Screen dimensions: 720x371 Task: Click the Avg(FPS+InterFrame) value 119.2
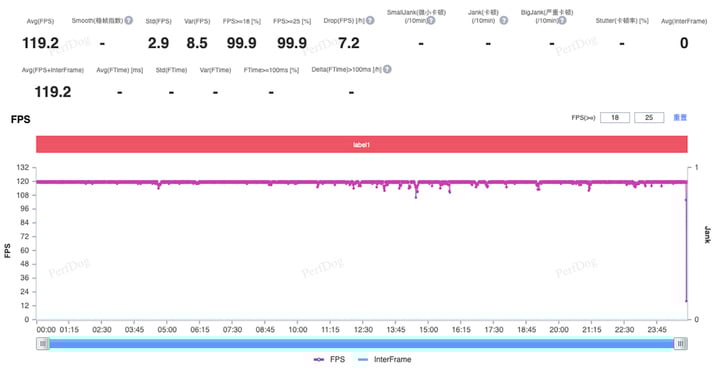coord(53,92)
